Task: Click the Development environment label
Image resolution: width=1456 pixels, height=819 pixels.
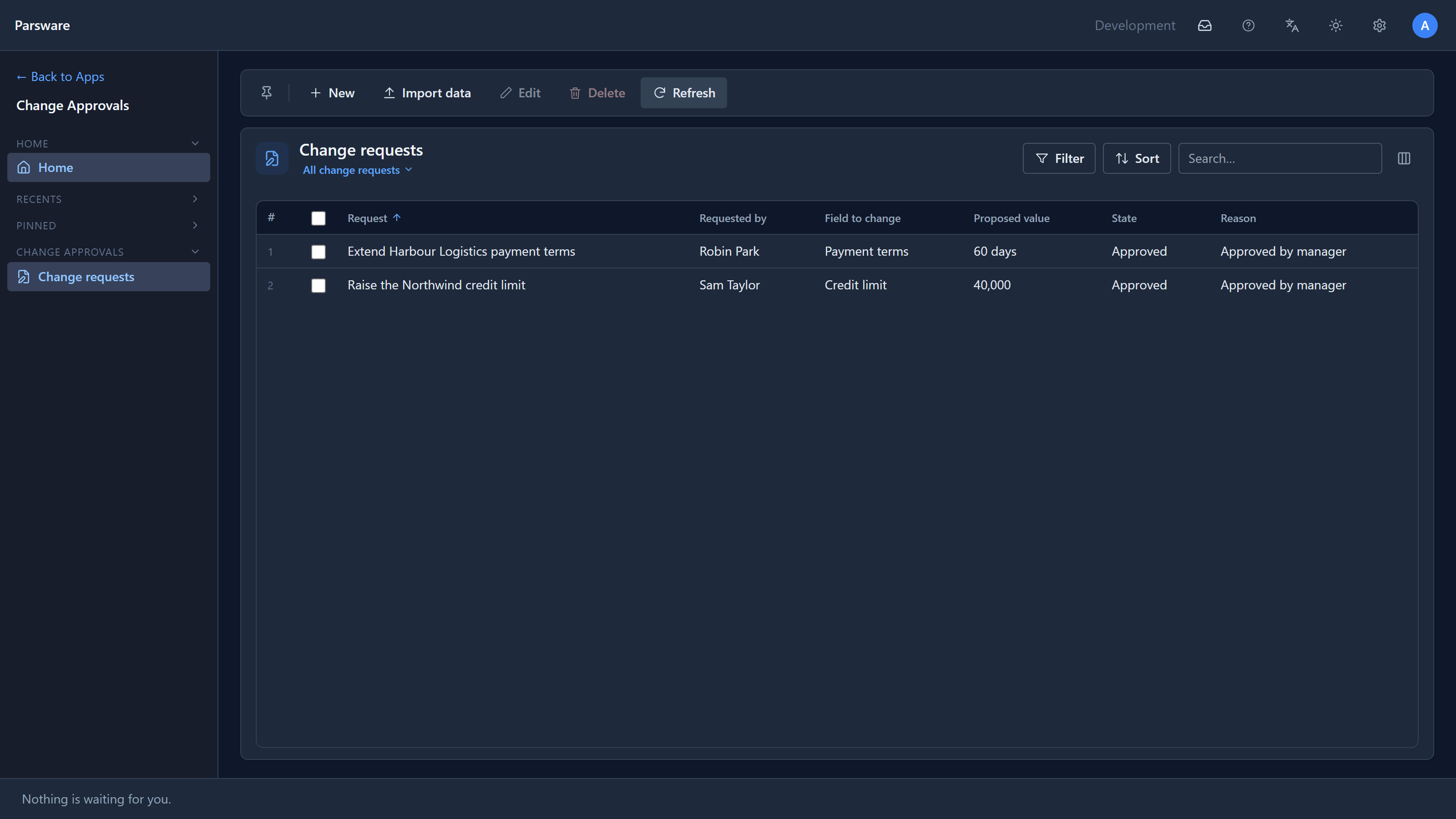Action: [1135, 25]
